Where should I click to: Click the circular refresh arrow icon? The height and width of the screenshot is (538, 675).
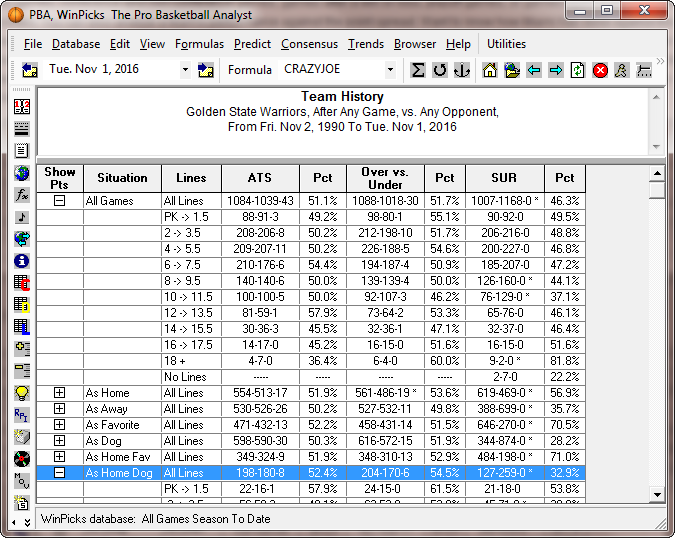click(x=440, y=70)
